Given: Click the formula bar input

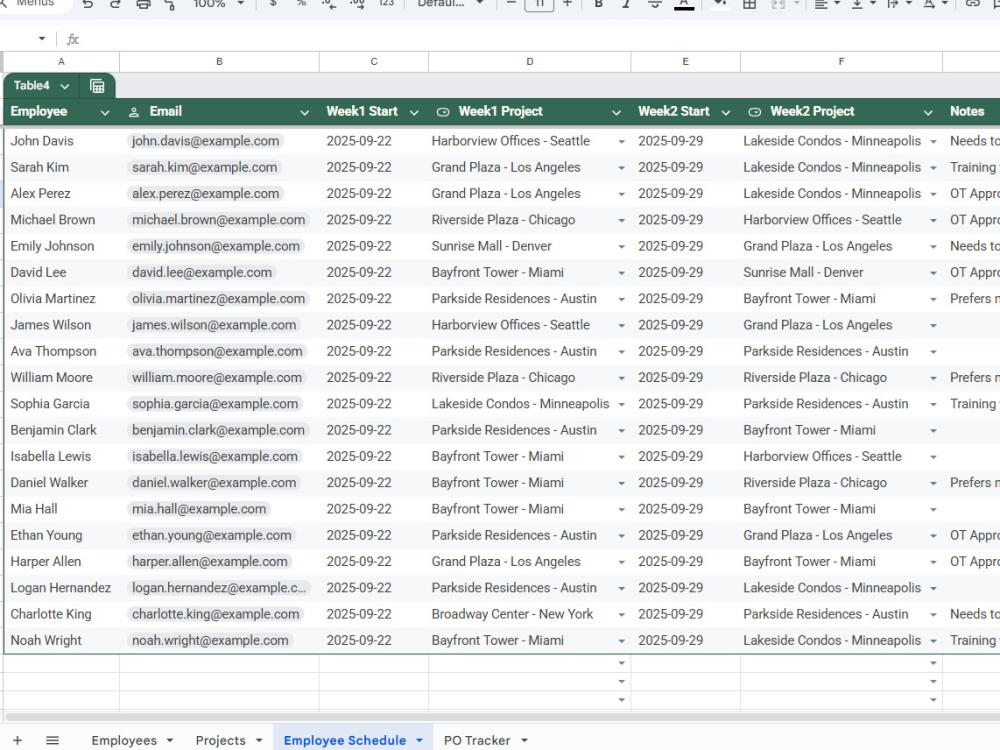Looking at the screenshot, I should click(x=542, y=39).
